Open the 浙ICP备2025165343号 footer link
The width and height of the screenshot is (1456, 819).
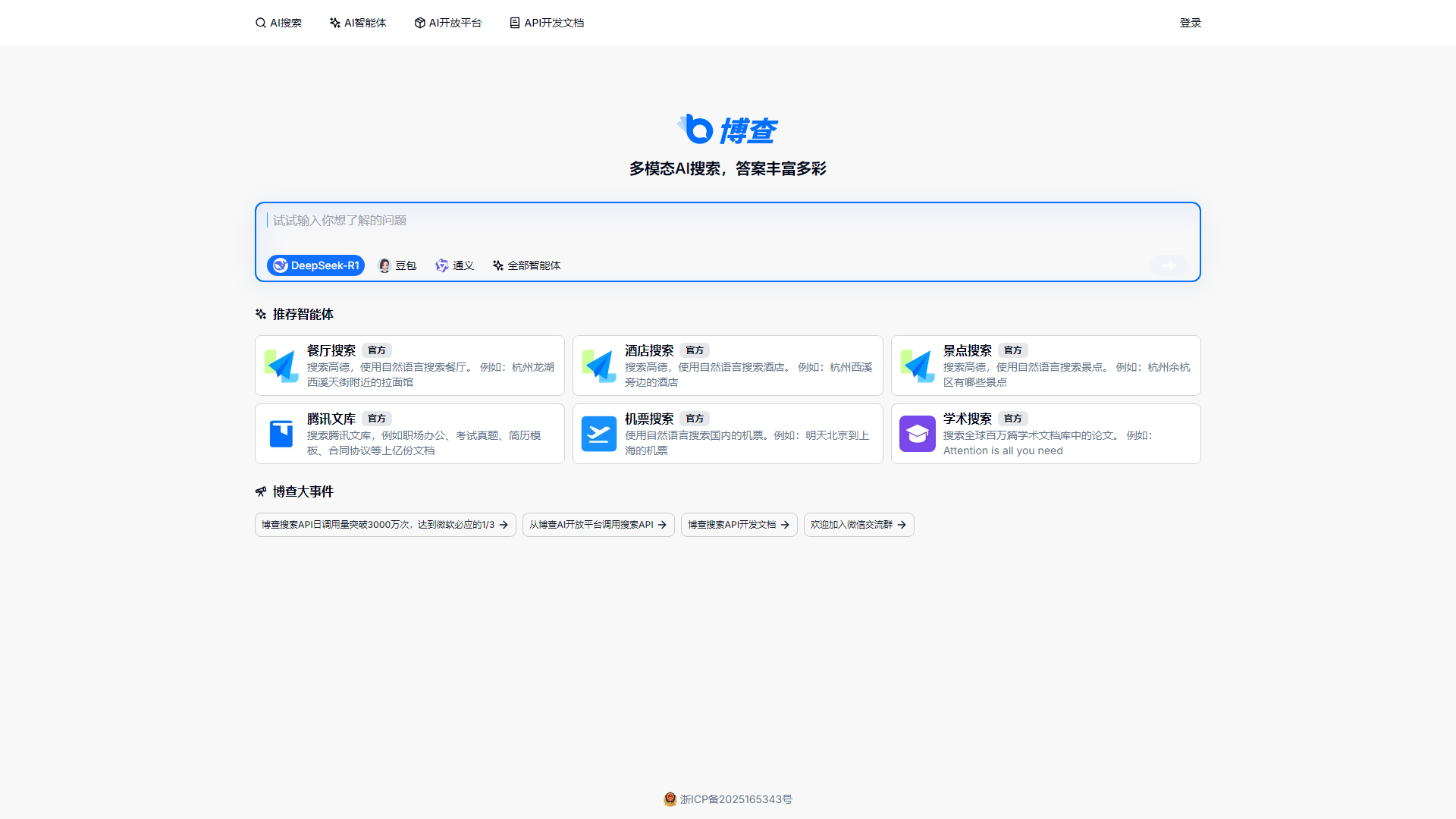click(x=737, y=799)
